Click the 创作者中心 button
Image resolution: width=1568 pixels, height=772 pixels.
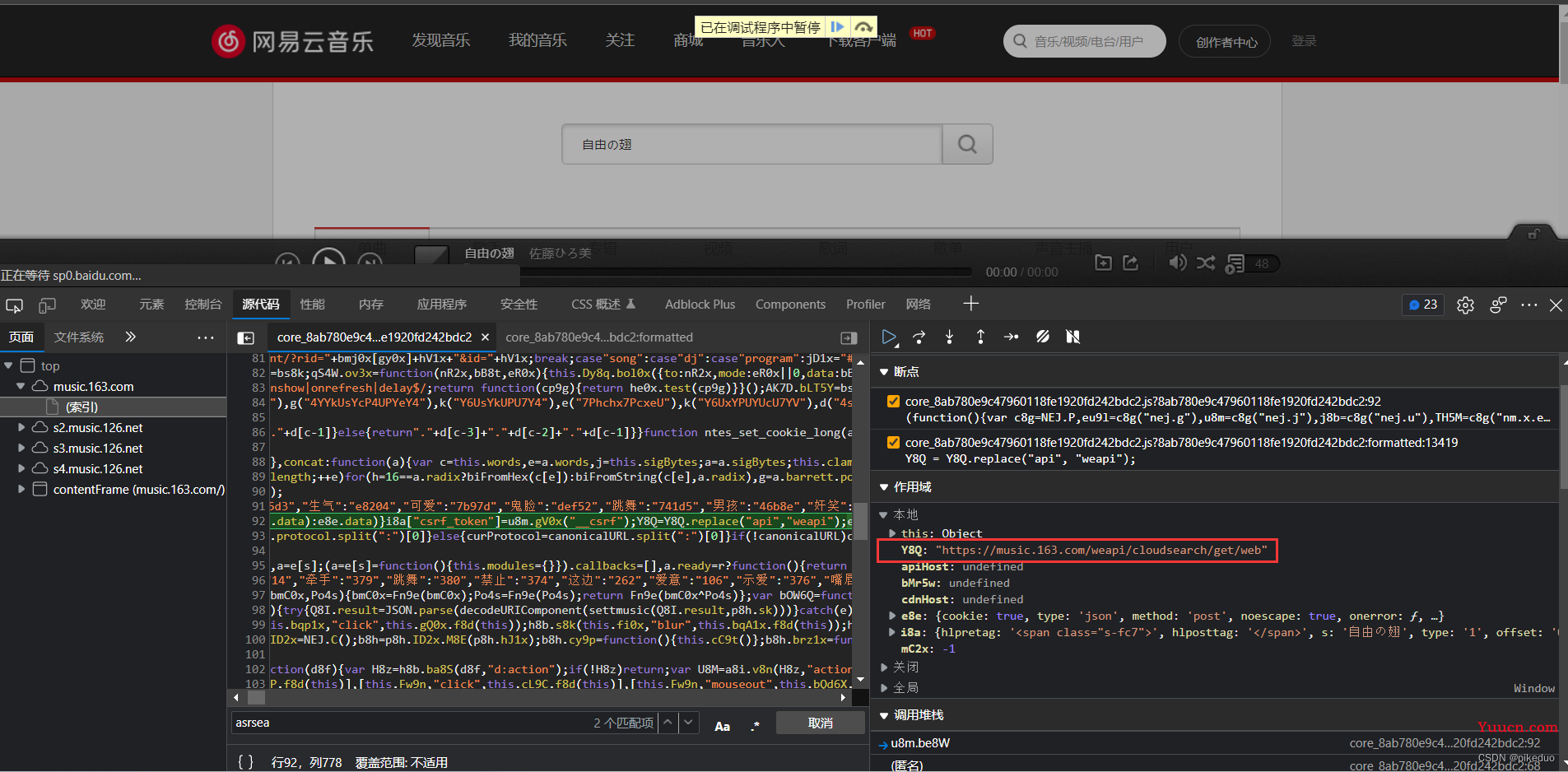1226,42
